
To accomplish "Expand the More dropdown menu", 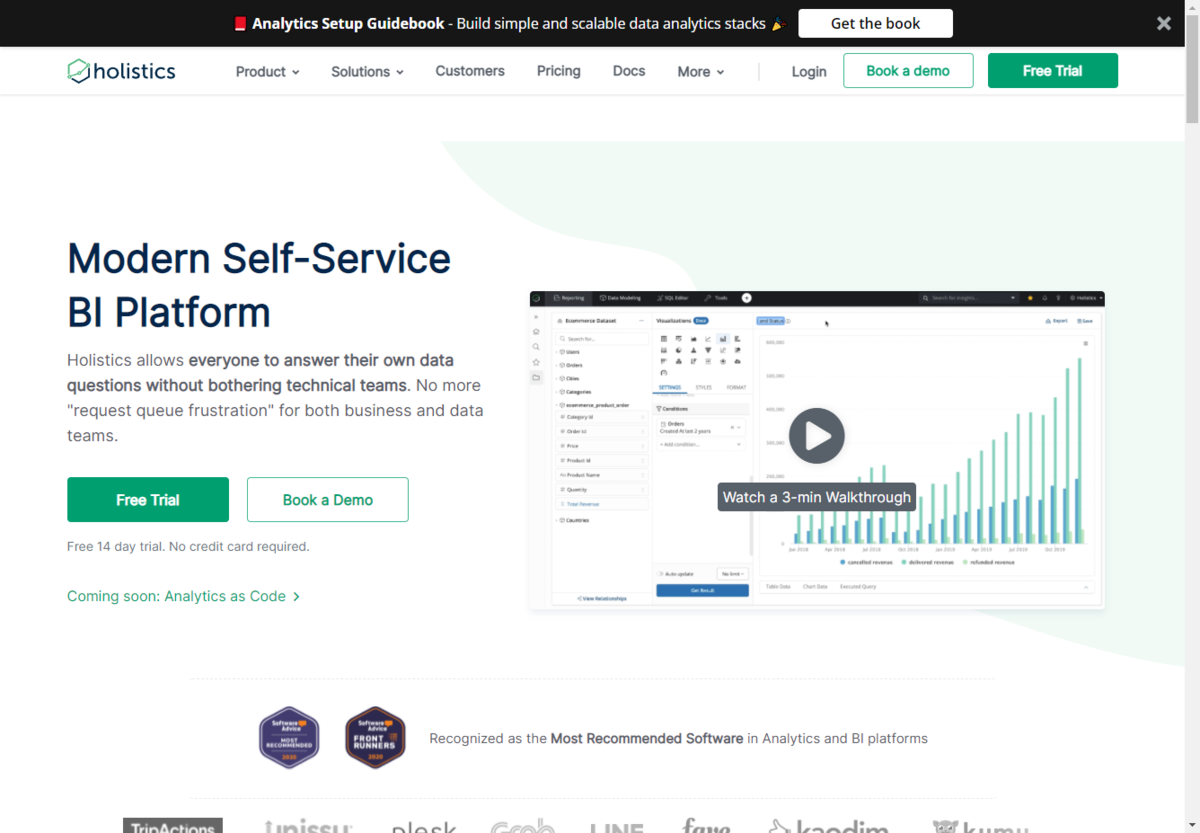I will pos(700,72).
